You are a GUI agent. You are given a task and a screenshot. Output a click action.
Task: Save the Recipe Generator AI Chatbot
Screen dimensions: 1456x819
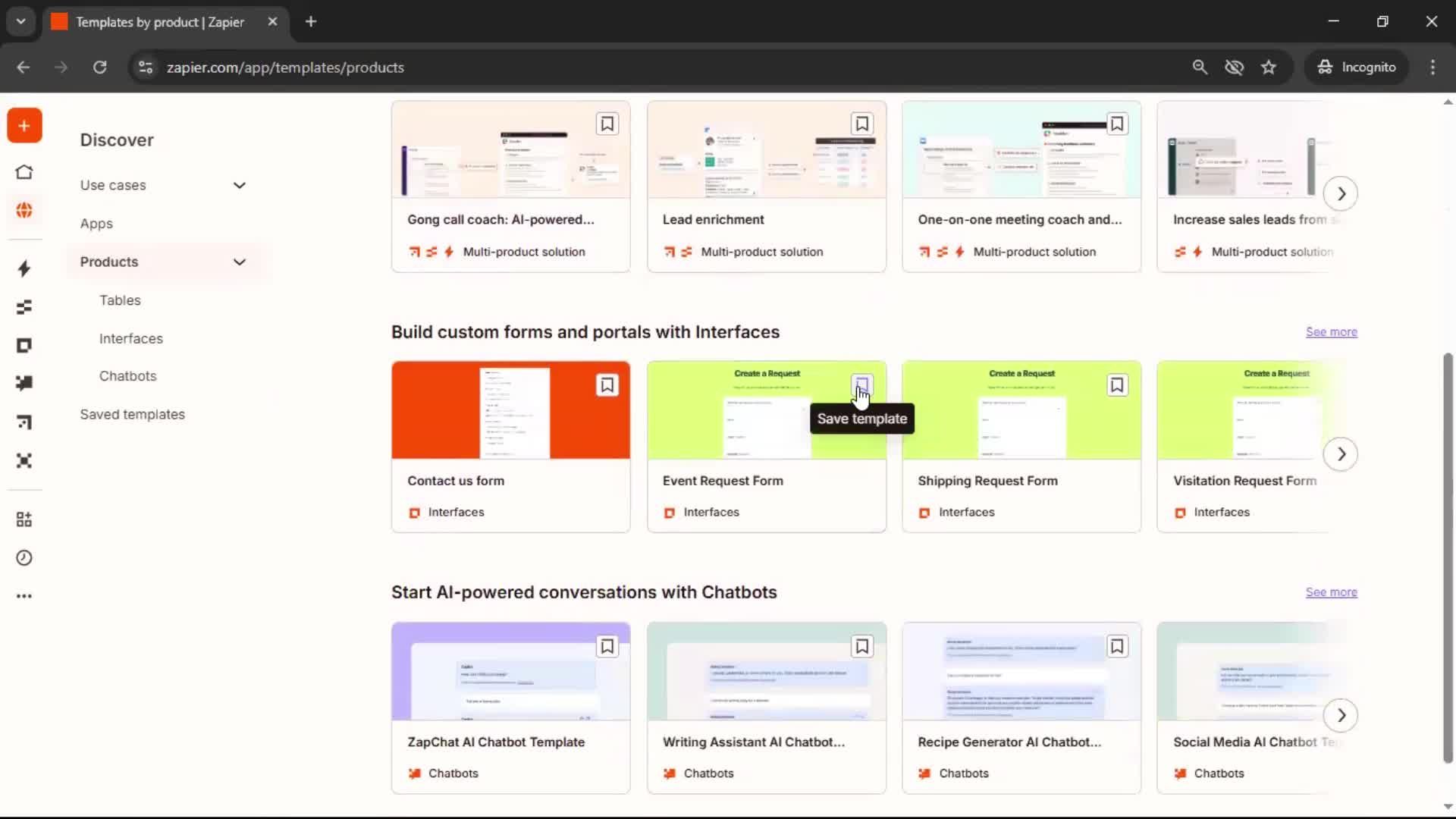1116,646
